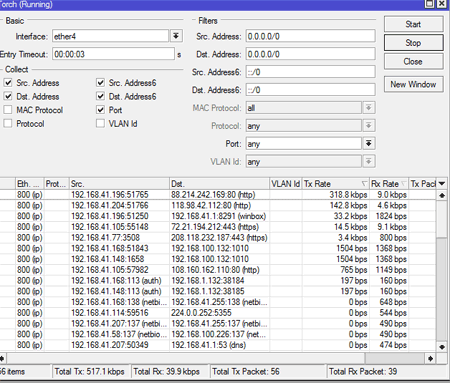Click the Start button
The width and height of the screenshot is (450, 383).
point(413,24)
